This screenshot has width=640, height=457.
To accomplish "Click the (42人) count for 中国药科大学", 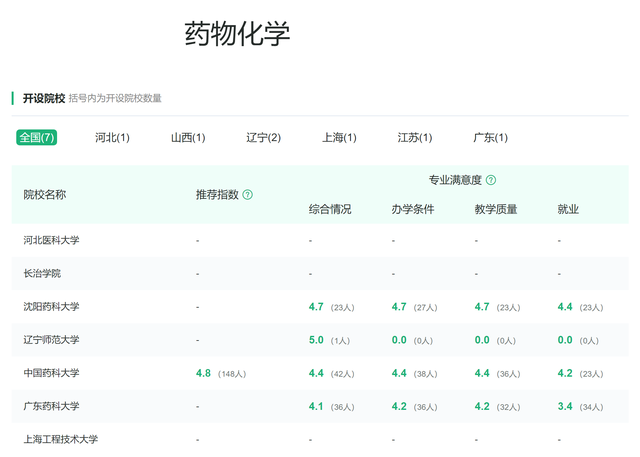I will point(342,374).
